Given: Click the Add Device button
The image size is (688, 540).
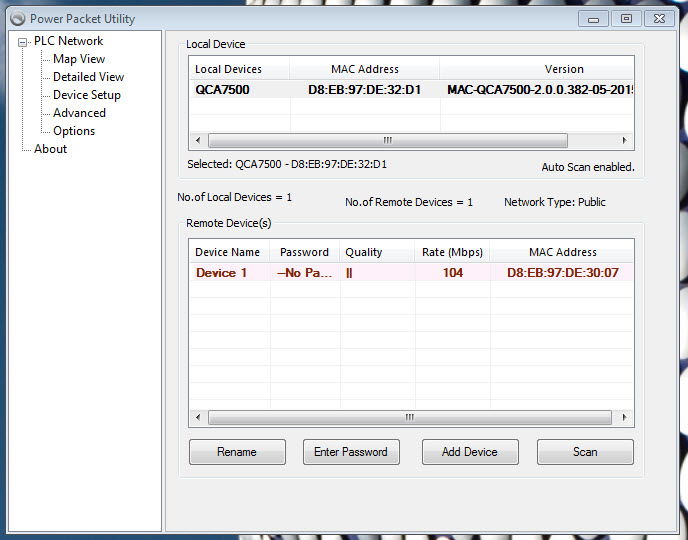Looking at the screenshot, I should click(470, 452).
